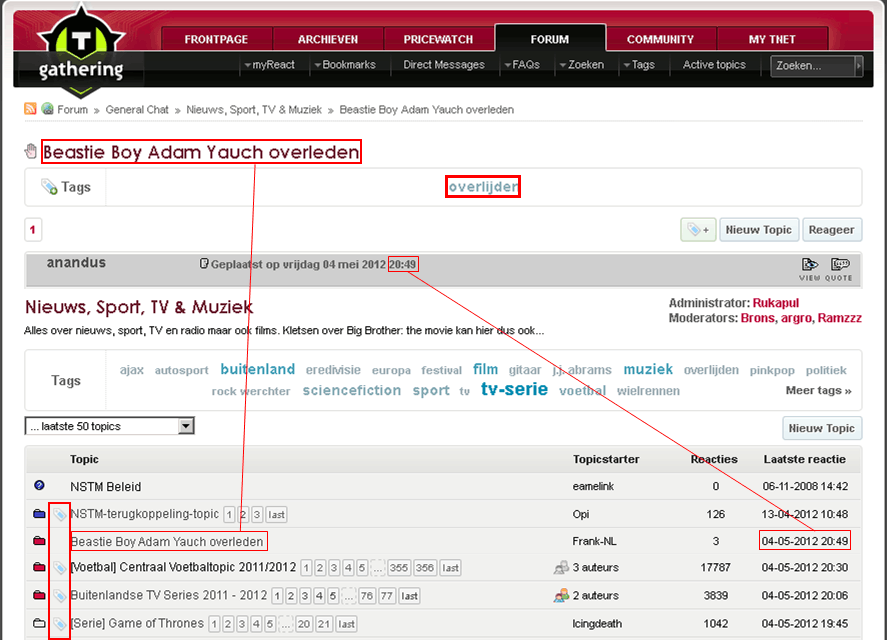This screenshot has height=641, width=887.
Task: Open the Tags dropdown in subnav
Action: click(x=639, y=65)
